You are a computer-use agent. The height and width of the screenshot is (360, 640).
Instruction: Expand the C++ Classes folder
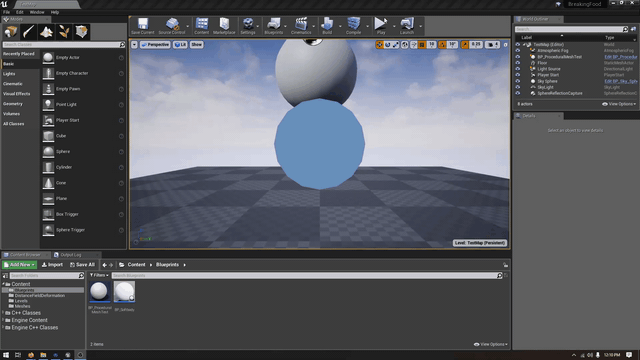tap(3, 313)
